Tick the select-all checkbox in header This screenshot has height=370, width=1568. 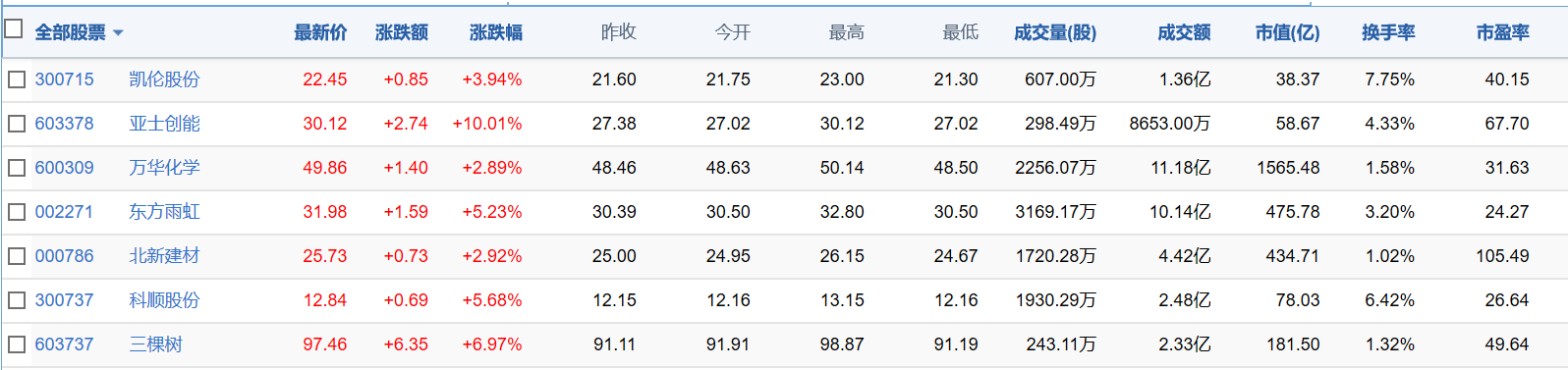(x=14, y=28)
